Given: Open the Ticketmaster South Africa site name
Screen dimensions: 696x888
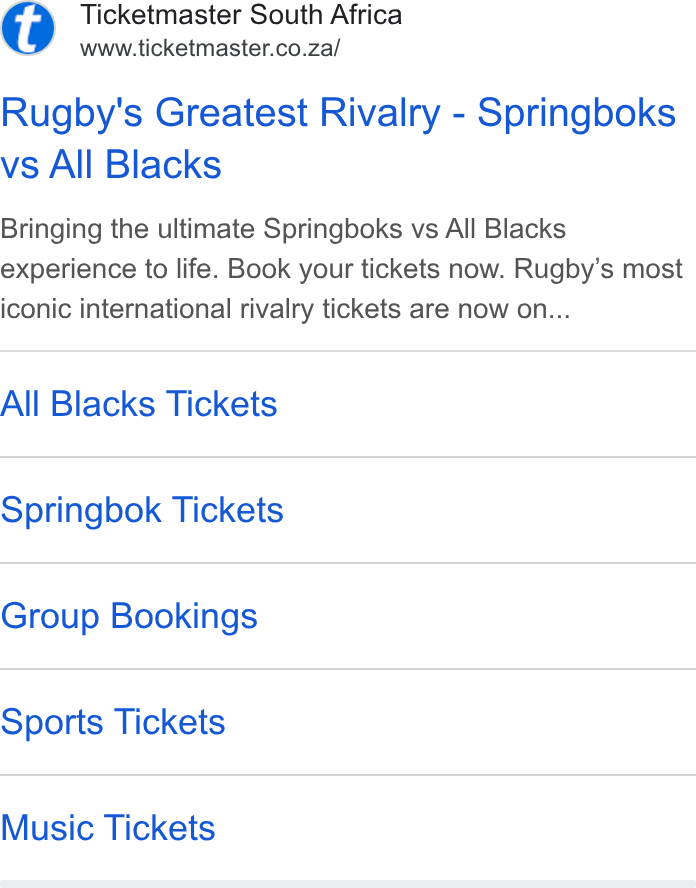Looking at the screenshot, I should tap(241, 15).
